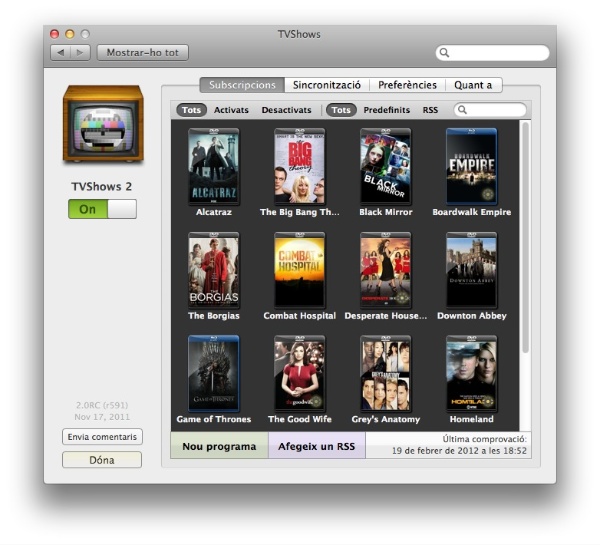This screenshot has width=600, height=545.
Task: Minimize the TVShows window
Action: (x=70, y=34)
